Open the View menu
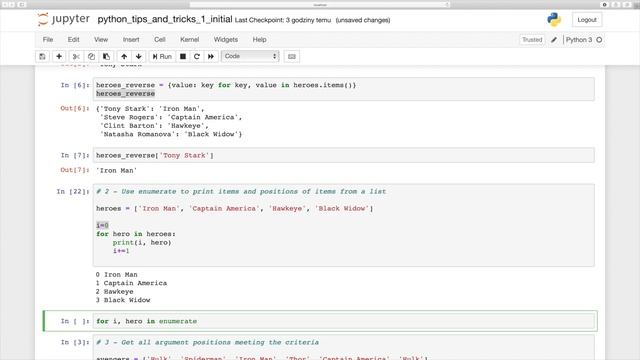The image size is (640, 360). click(x=101, y=40)
